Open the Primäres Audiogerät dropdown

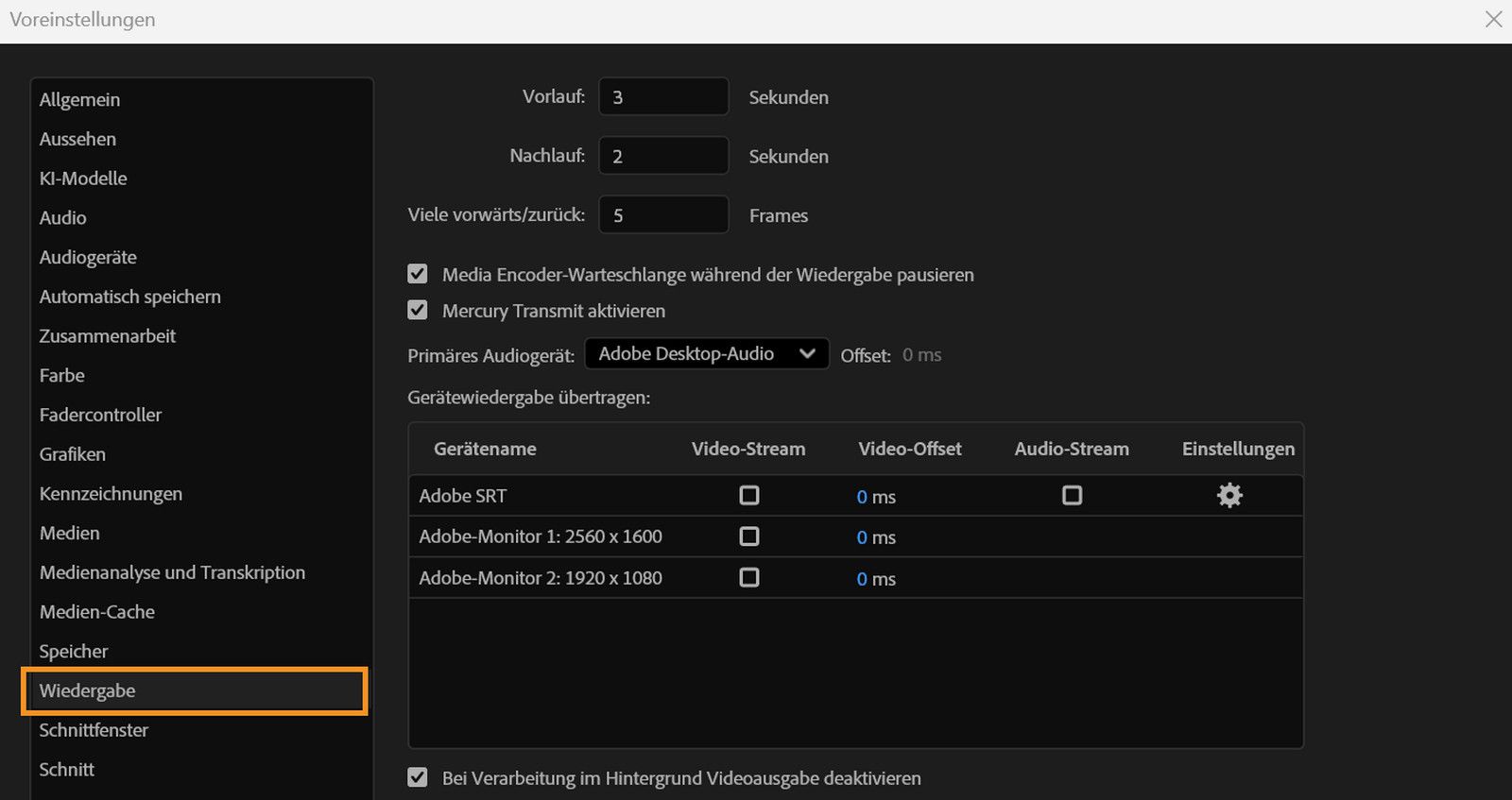(706, 353)
